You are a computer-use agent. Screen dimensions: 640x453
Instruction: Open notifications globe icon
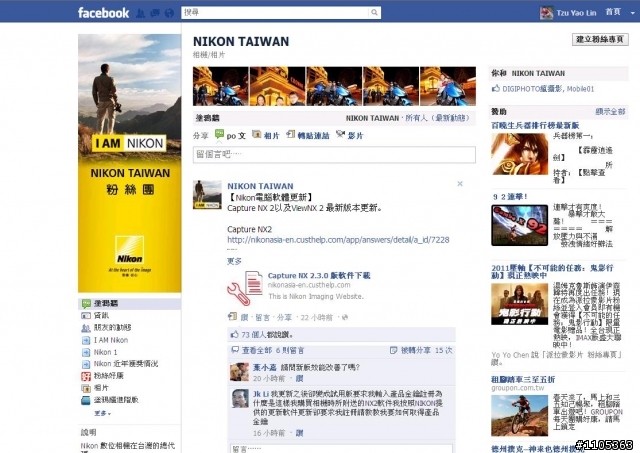(x=169, y=13)
